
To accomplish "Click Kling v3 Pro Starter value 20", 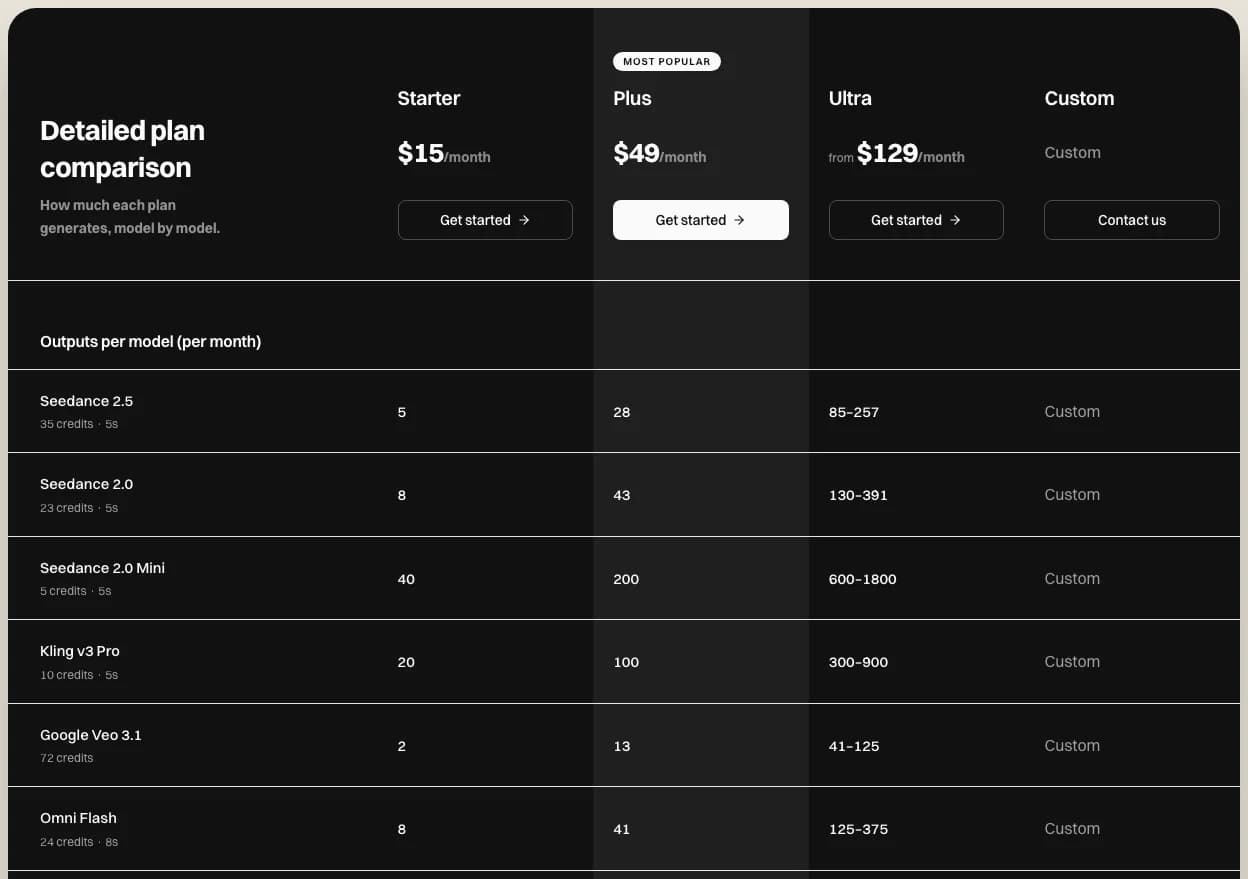I will coord(406,662).
